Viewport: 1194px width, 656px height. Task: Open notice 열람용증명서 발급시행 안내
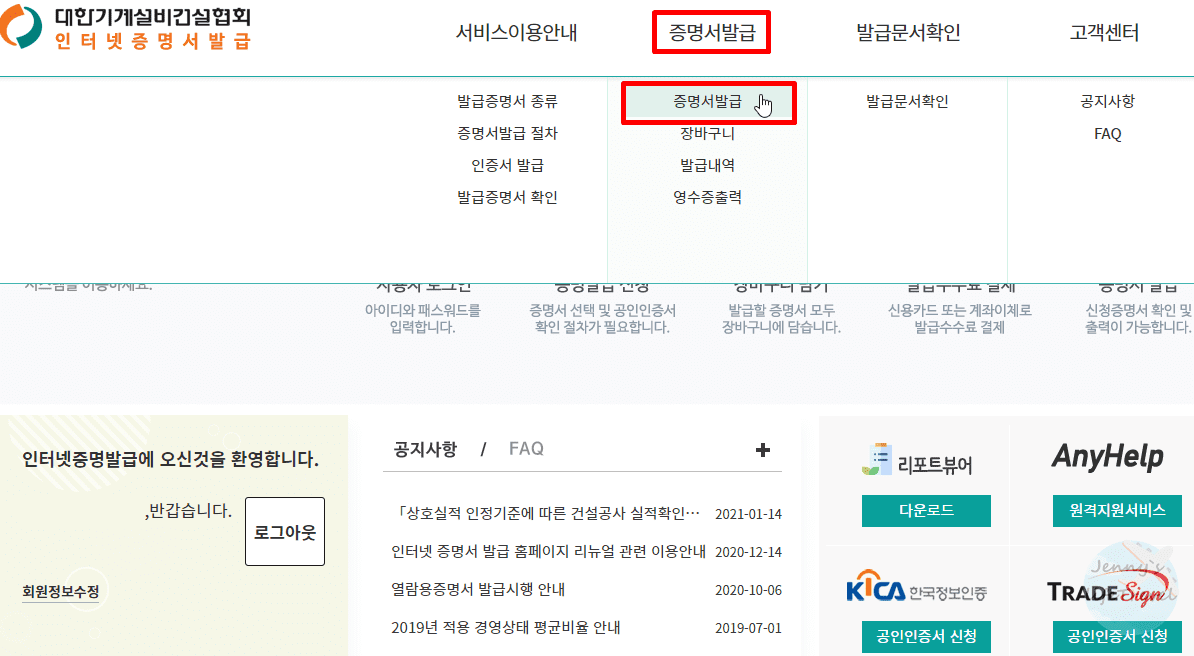pyautogui.click(x=478, y=590)
